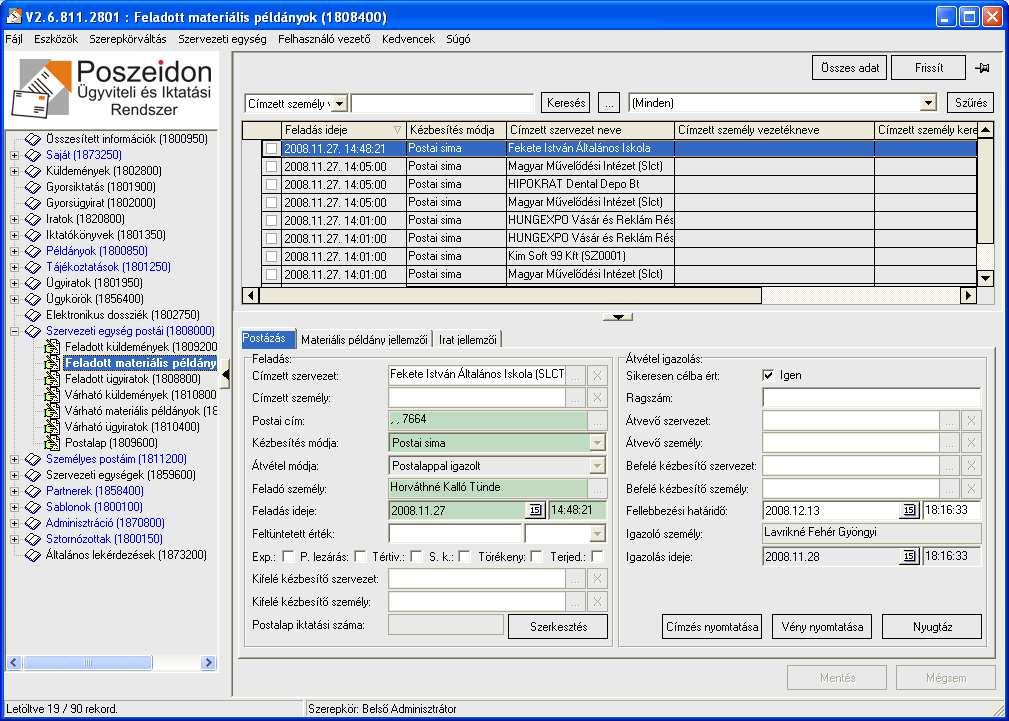This screenshot has width=1009, height=721.
Task: Click the navigation tree horizontal scrollbar thumb
Action: 87,662
